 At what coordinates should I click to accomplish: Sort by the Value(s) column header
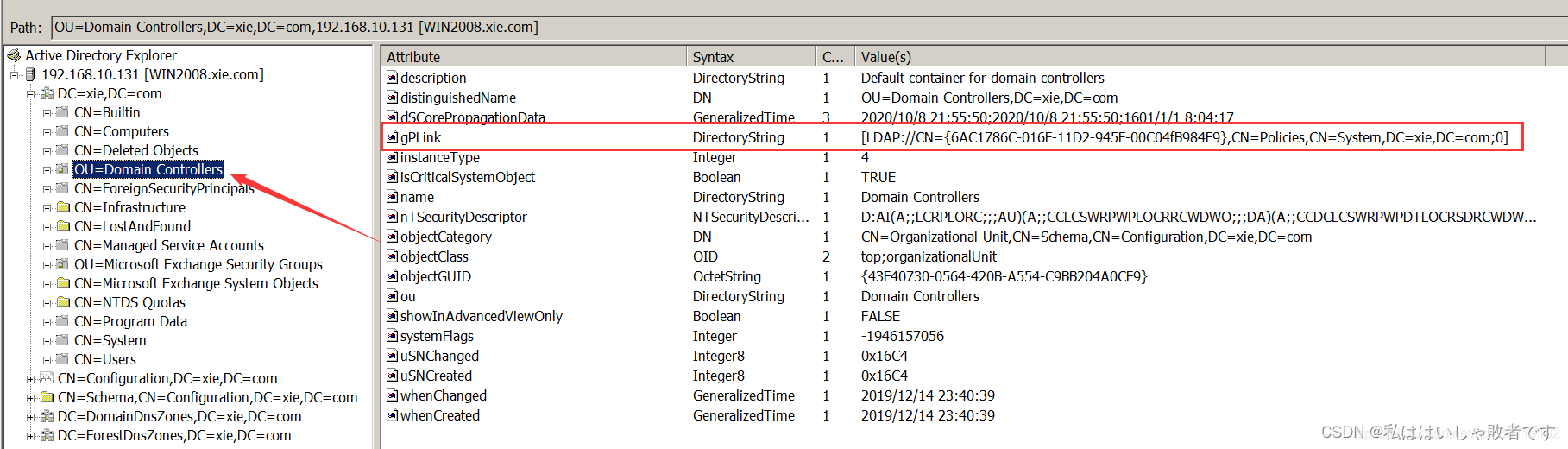(1200, 57)
